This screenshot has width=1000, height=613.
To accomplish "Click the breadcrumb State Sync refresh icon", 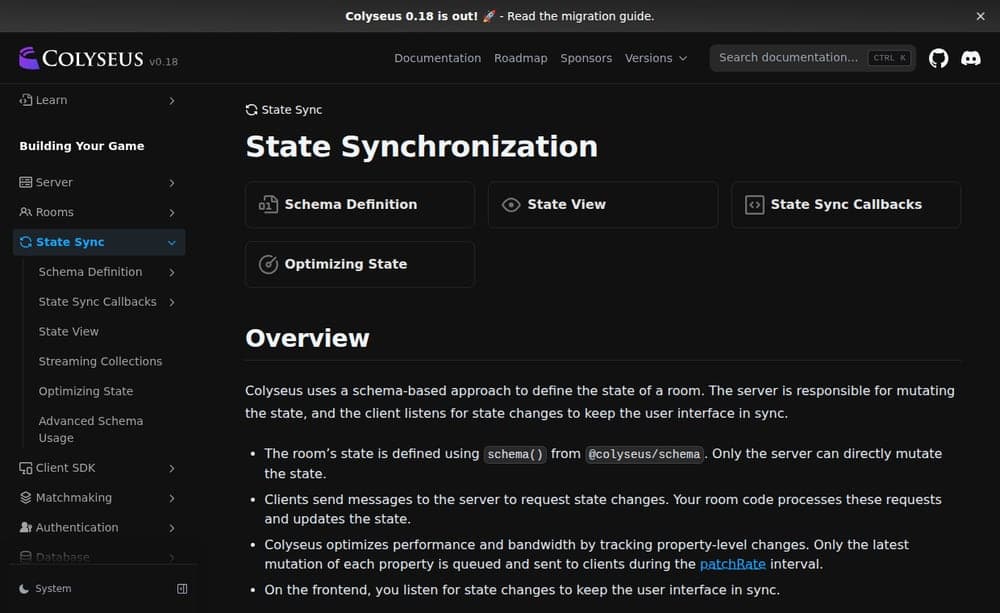I will (x=251, y=110).
